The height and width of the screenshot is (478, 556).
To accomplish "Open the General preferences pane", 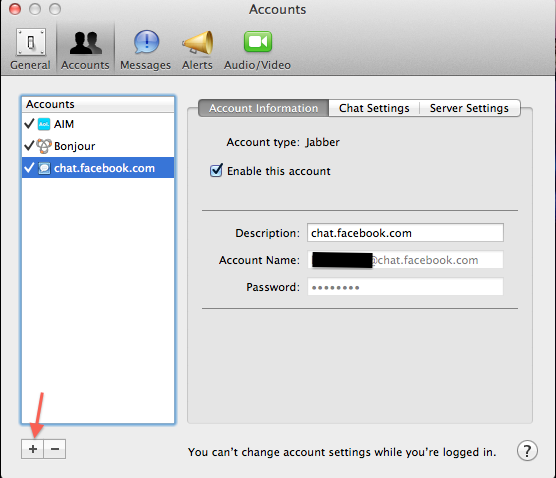I will 30,50.
